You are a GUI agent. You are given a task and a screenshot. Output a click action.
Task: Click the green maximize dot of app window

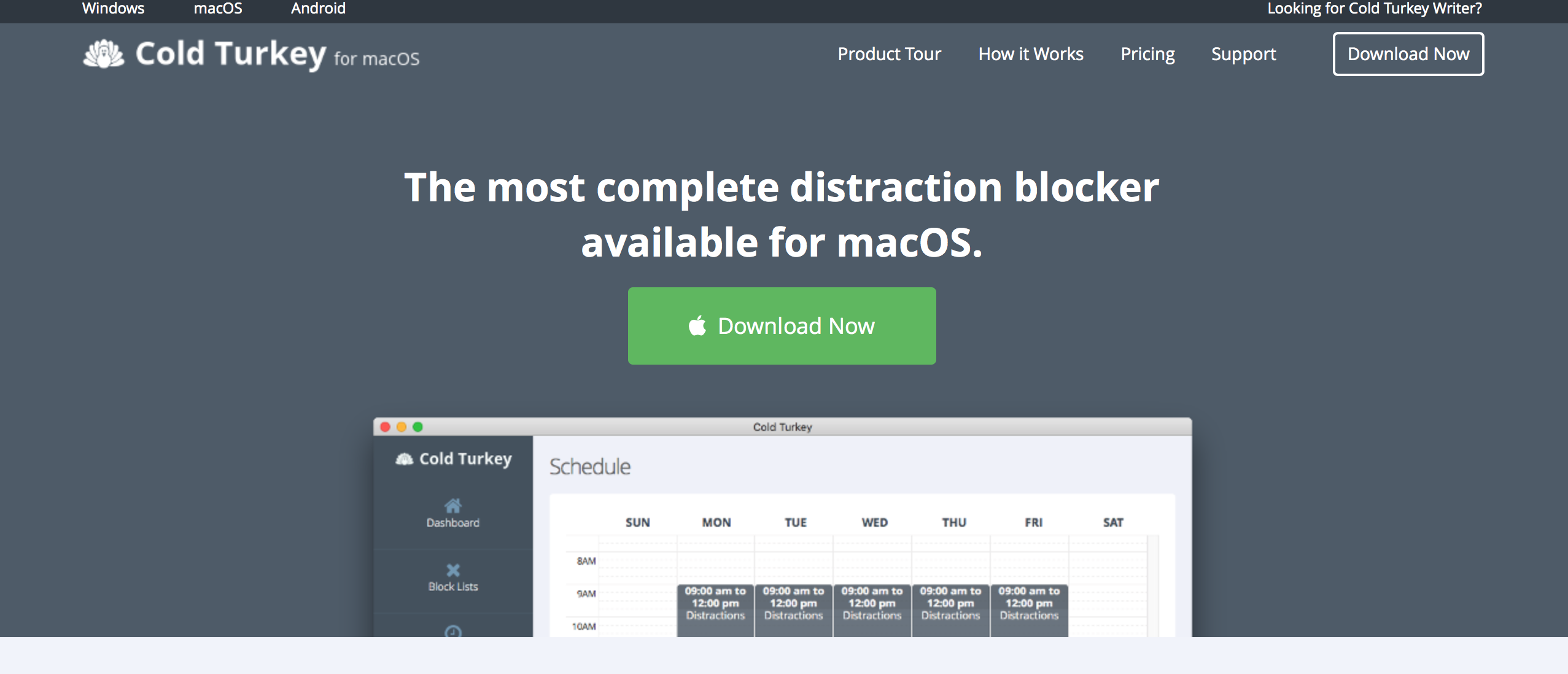[418, 427]
